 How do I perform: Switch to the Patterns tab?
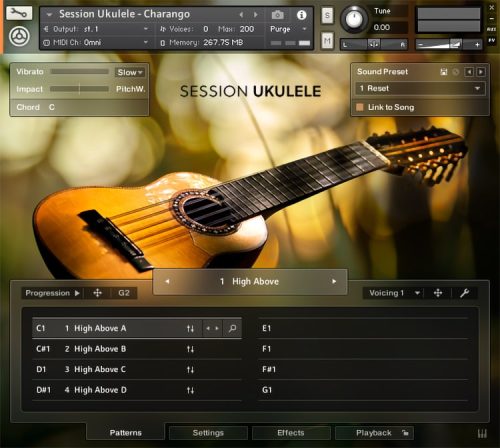[x=126, y=433]
